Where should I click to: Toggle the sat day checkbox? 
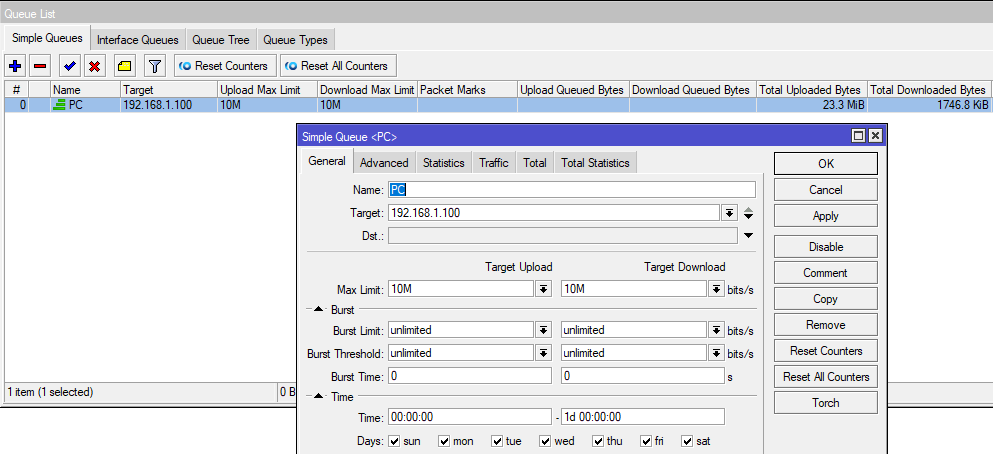click(x=687, y=441)
